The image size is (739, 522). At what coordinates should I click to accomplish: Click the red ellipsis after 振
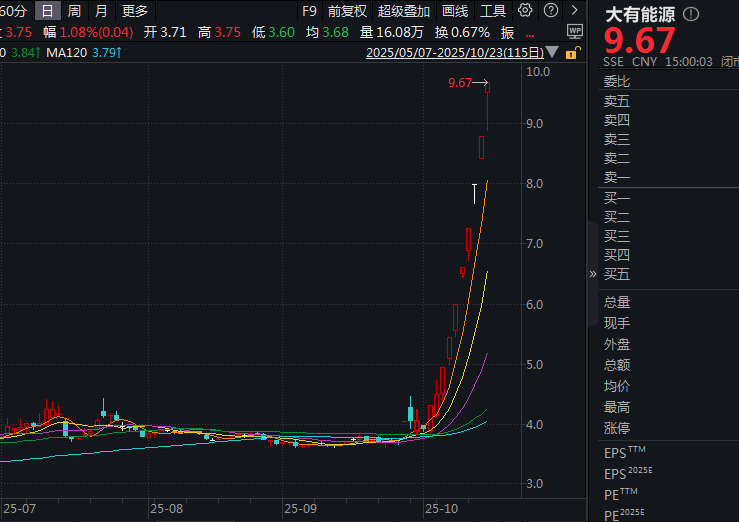click(528, 32)
